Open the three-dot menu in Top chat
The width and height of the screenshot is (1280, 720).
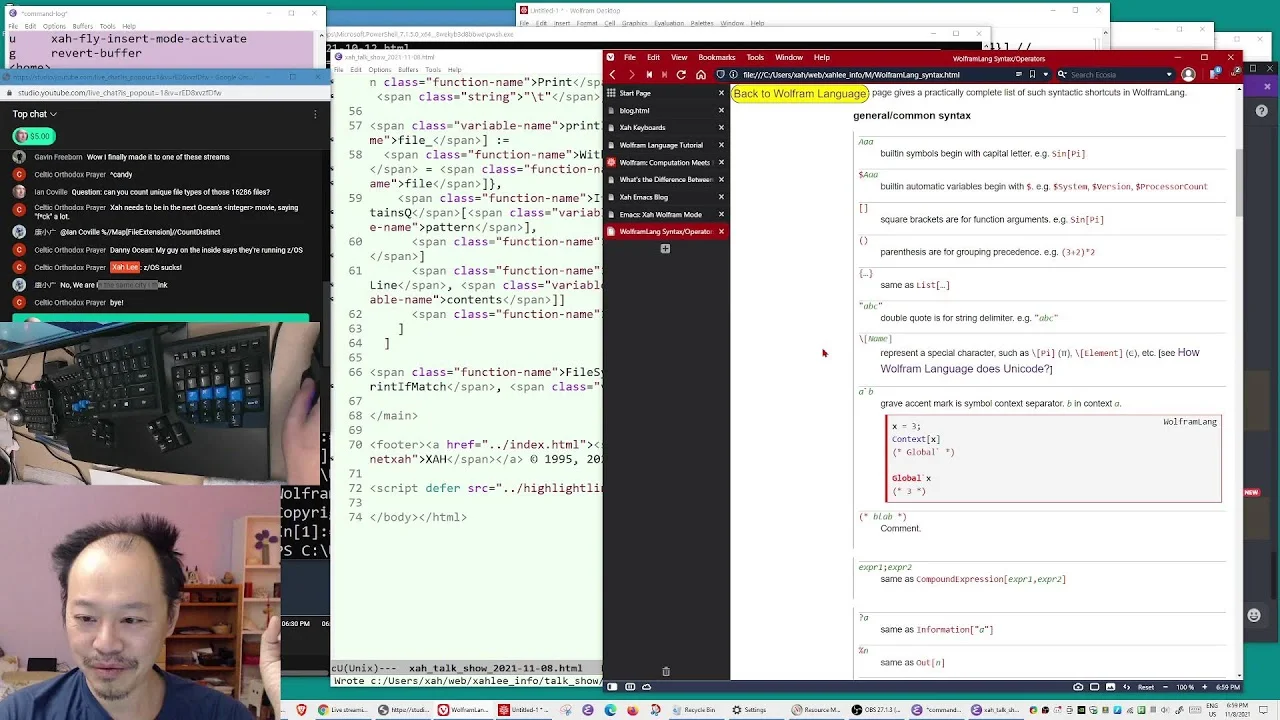tap(315, 114)
